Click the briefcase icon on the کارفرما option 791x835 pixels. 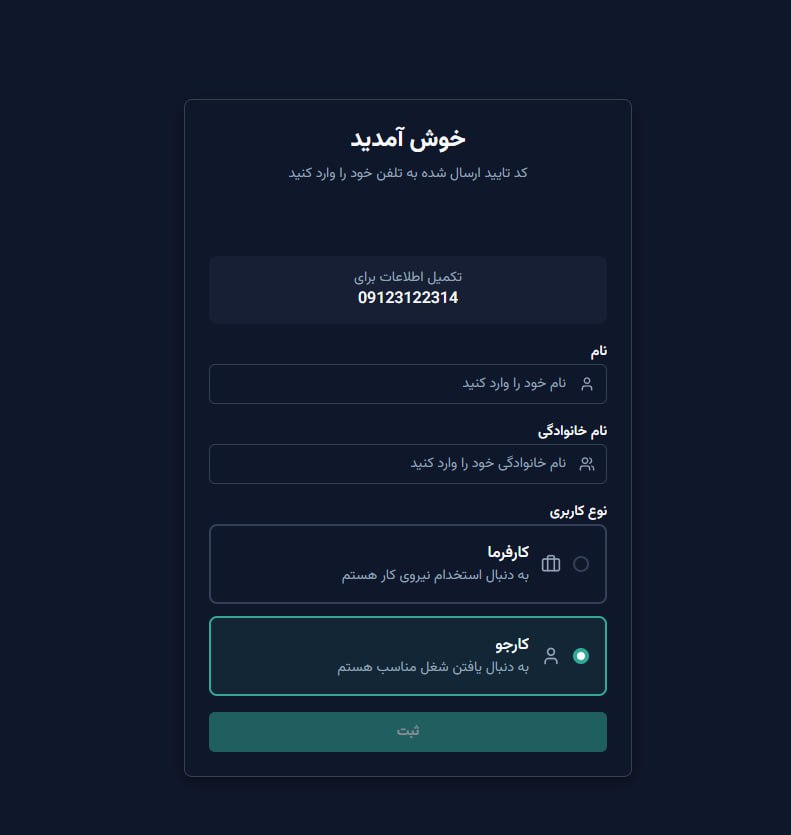pyautogui.click(x=551, y=564)
